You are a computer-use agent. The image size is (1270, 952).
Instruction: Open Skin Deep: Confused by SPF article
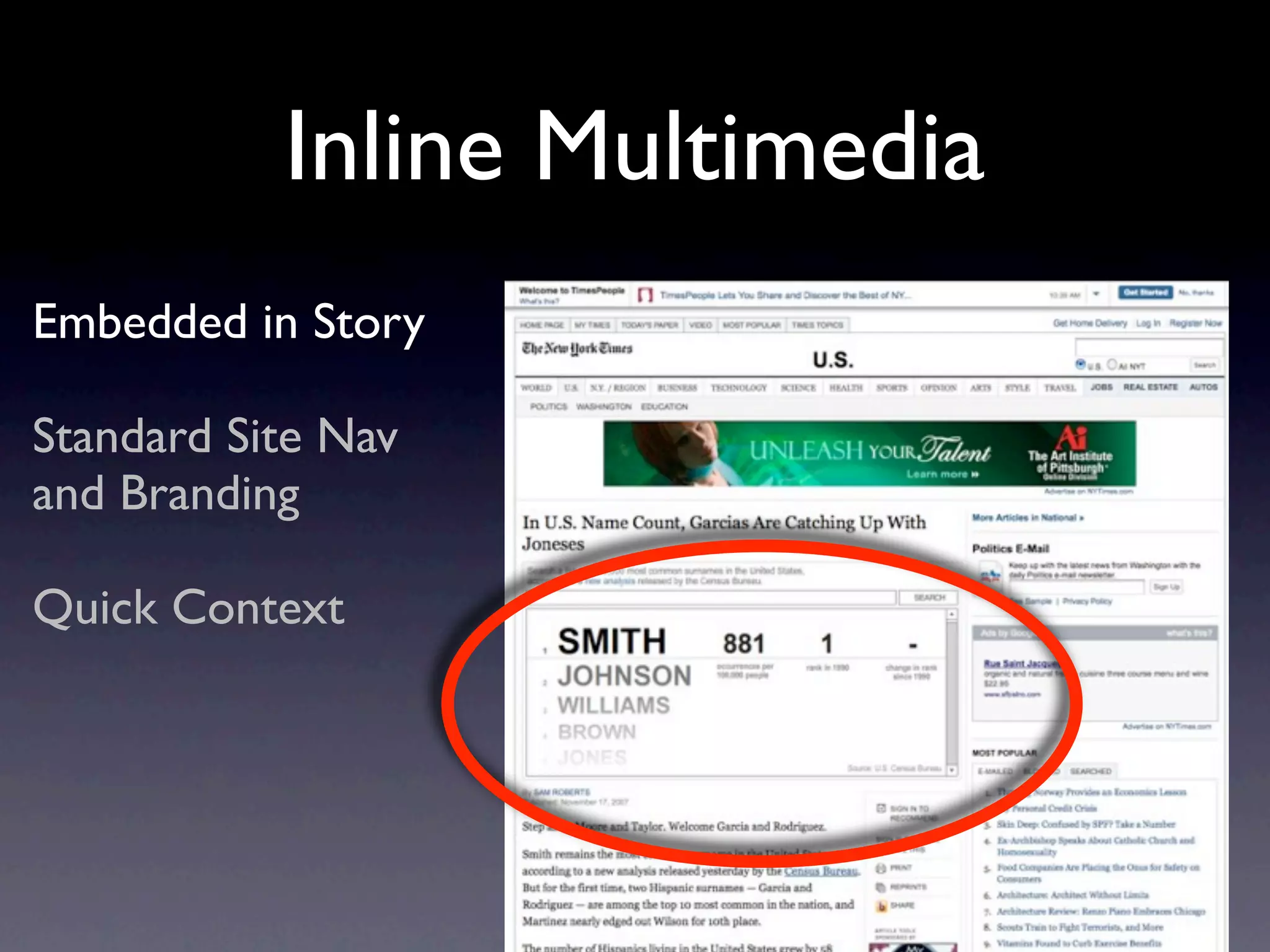tap(1086, 824)
